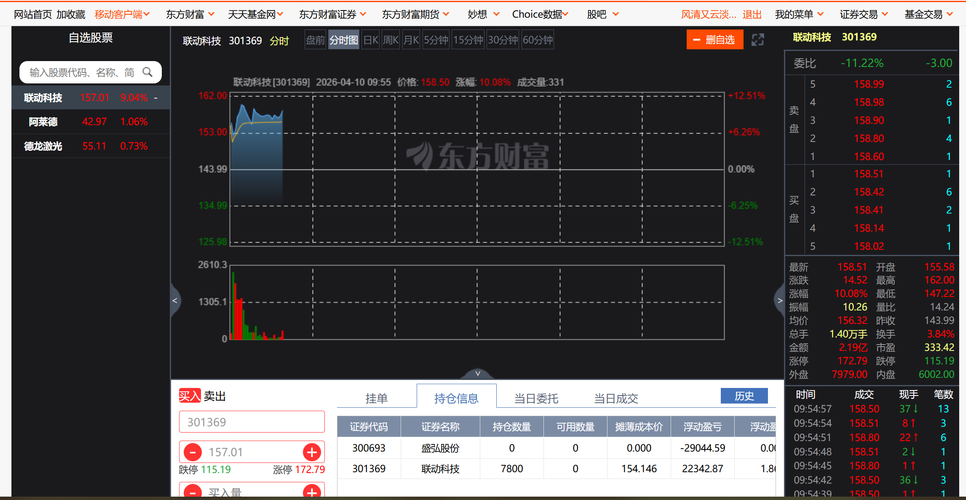The width and height of the screenshot is (966, 500).
Task: Click sell level 1 price 158.60
Action: click(869, 156)
